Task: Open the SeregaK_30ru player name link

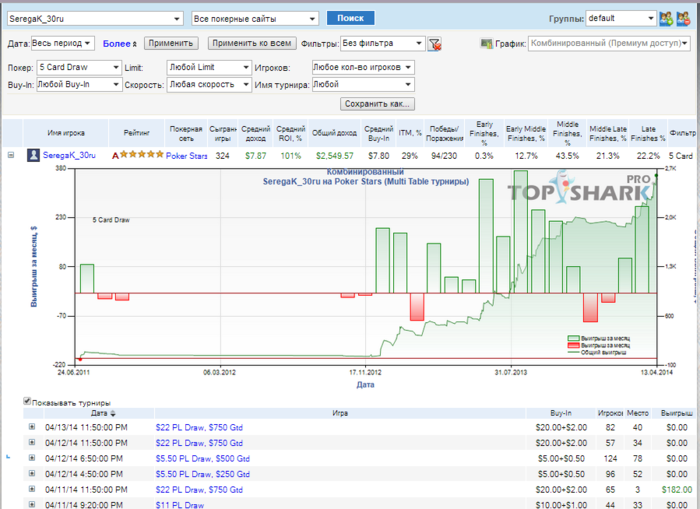Action: (x=69, y=155)
